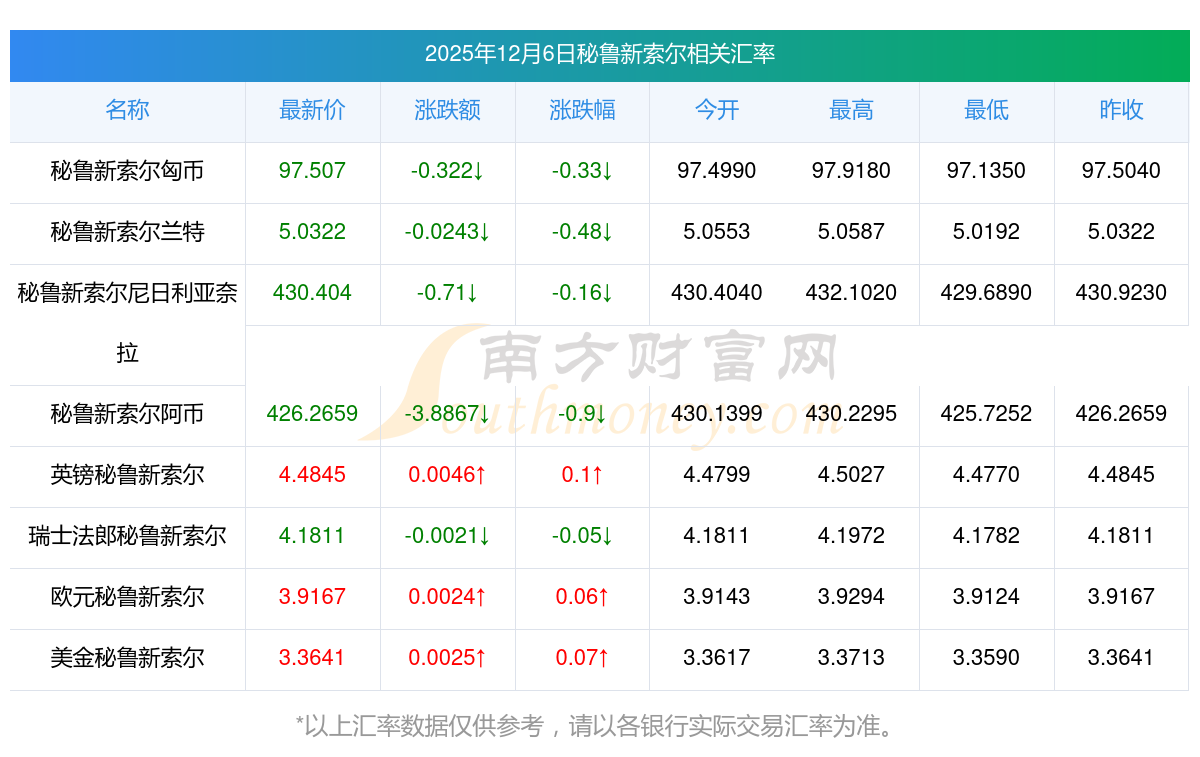The width and height of the screenshot is (1200, 757).
Task: Click change amount 0.0046↑
Action: (448, 475)
